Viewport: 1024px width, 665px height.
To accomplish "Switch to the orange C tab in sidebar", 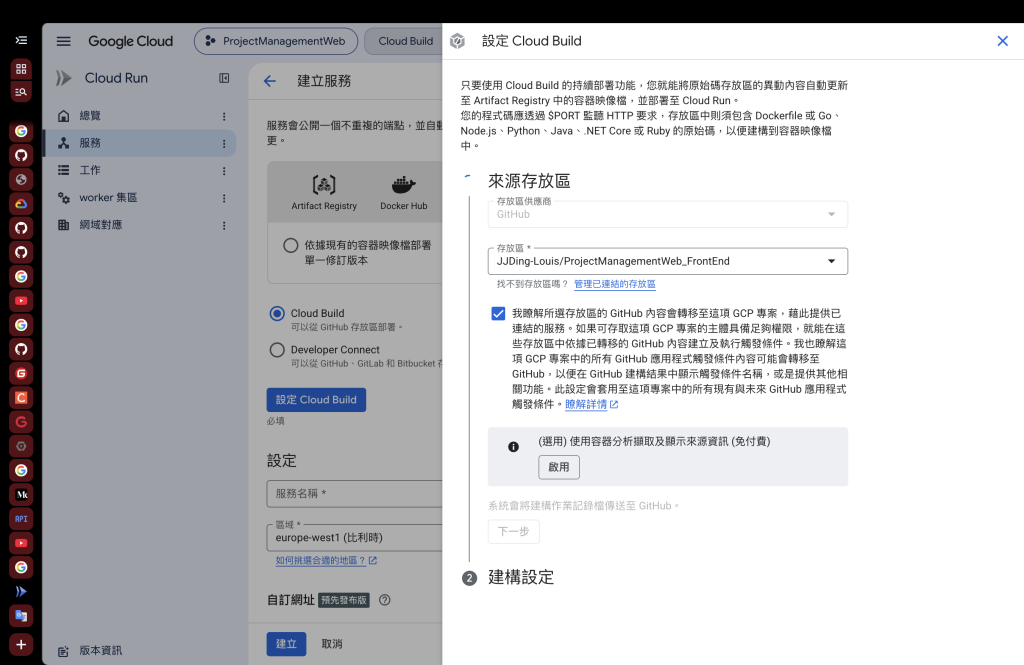I will tap(21, 398).
